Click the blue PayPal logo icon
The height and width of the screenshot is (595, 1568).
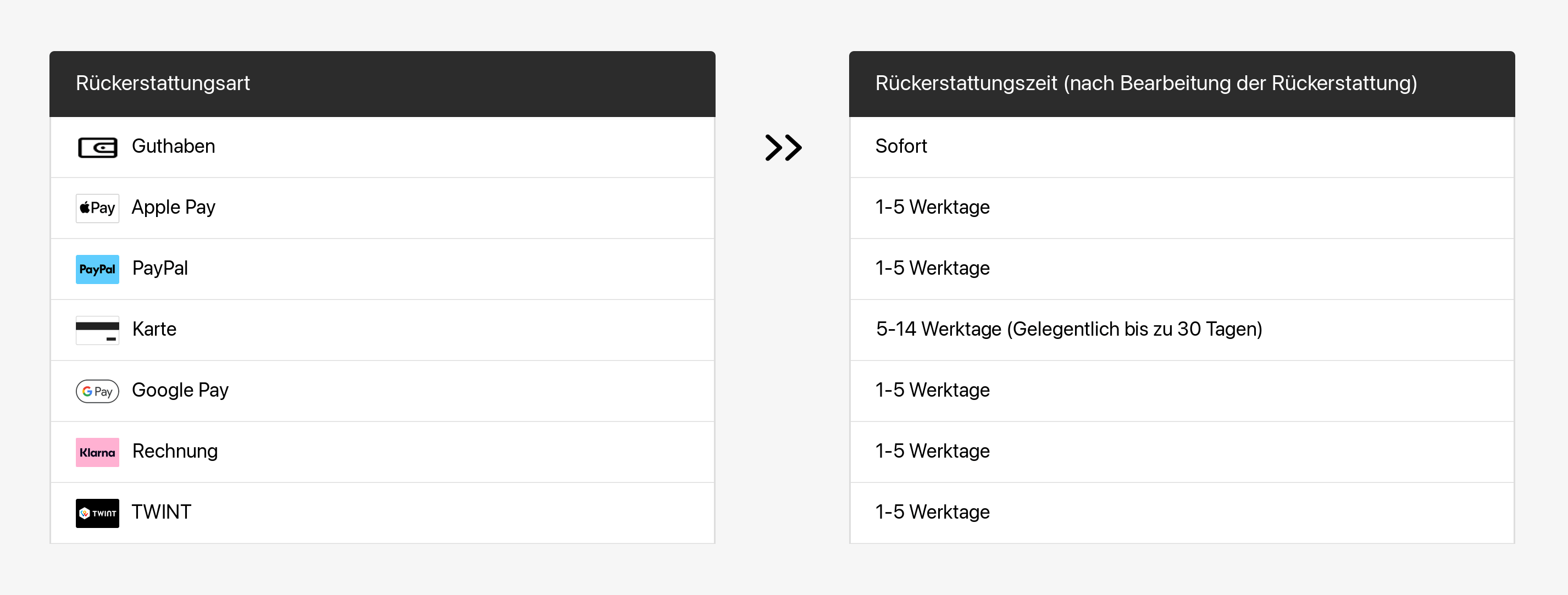[x=97, y=269]
